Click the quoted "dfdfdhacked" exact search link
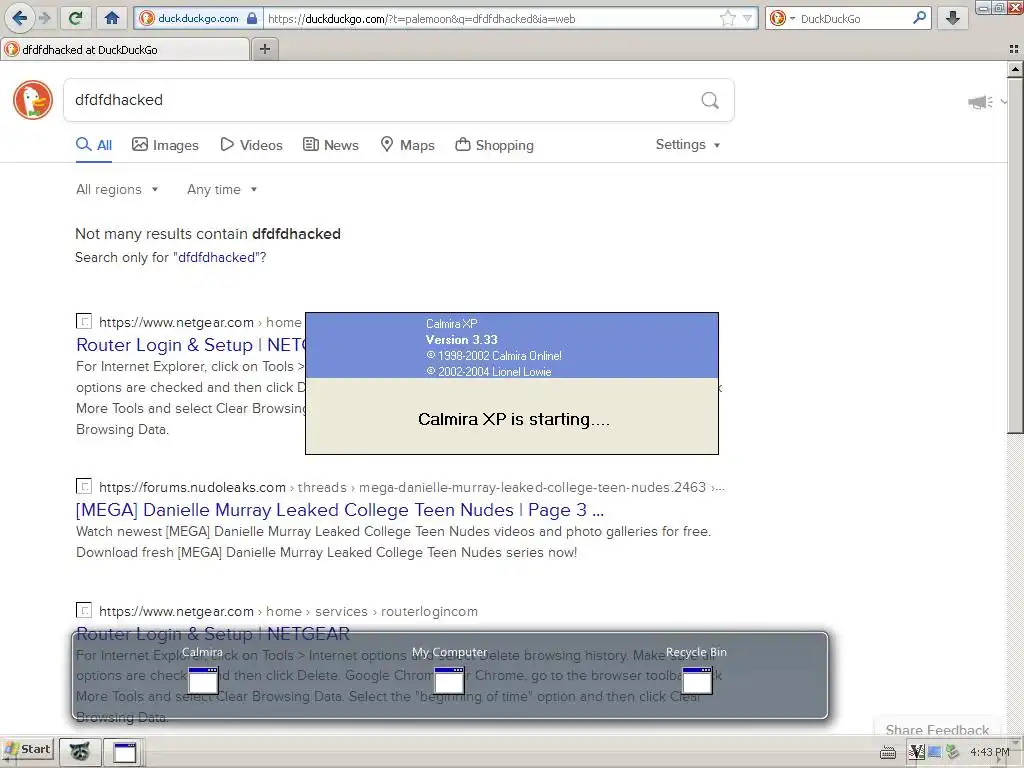Image resolution: width=1024 pixels, height=768 pixels. (216, 257)
